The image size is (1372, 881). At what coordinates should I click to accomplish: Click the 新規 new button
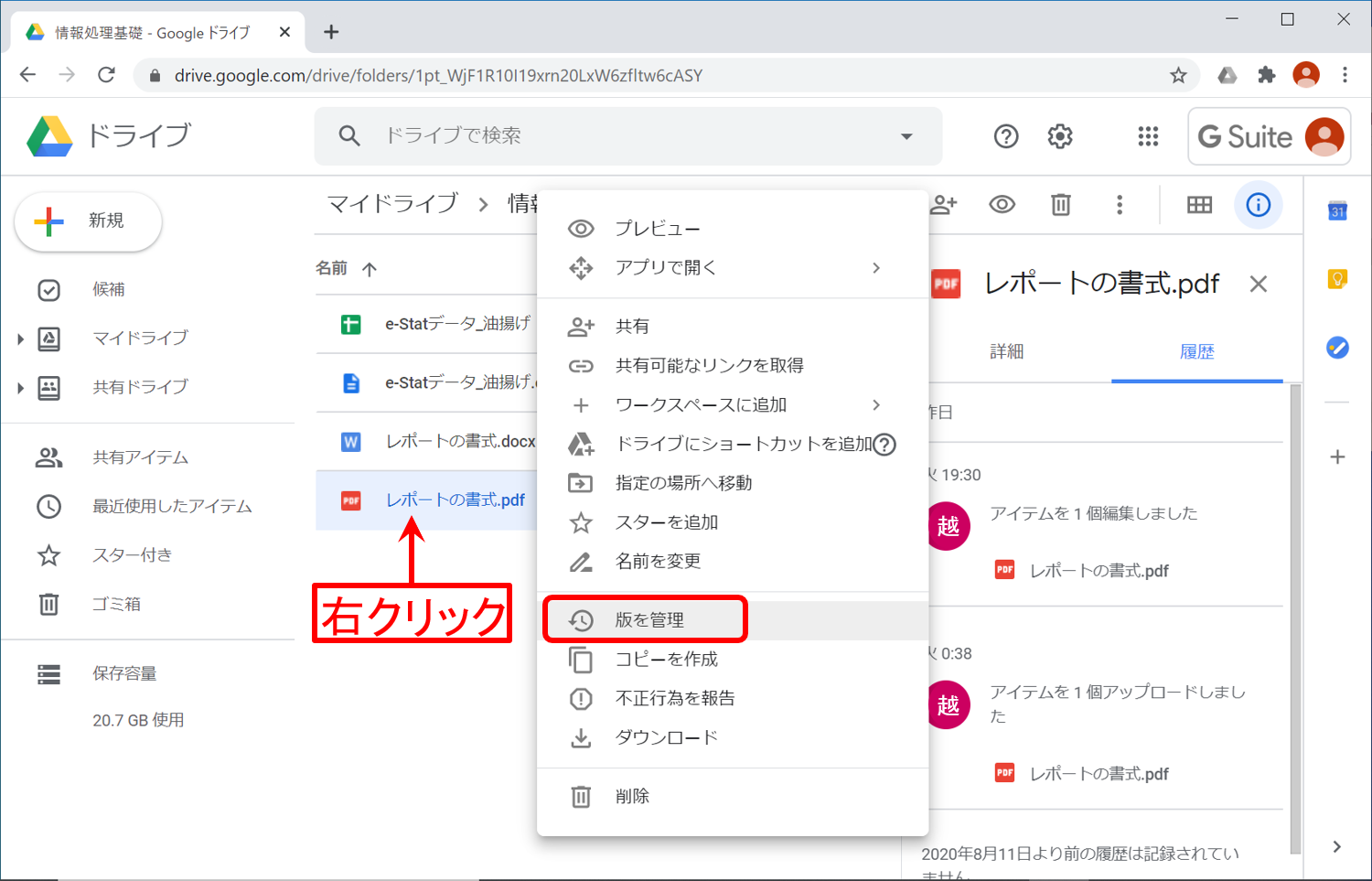(88, 220)
